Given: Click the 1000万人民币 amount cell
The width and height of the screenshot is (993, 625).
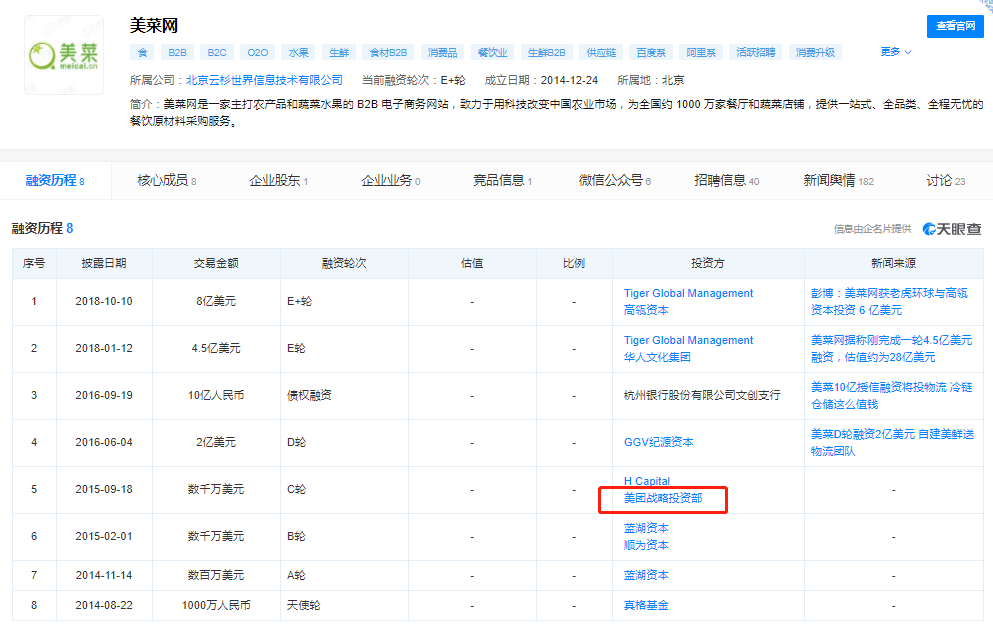Looking at the screenshot, I should click(216, 605).
